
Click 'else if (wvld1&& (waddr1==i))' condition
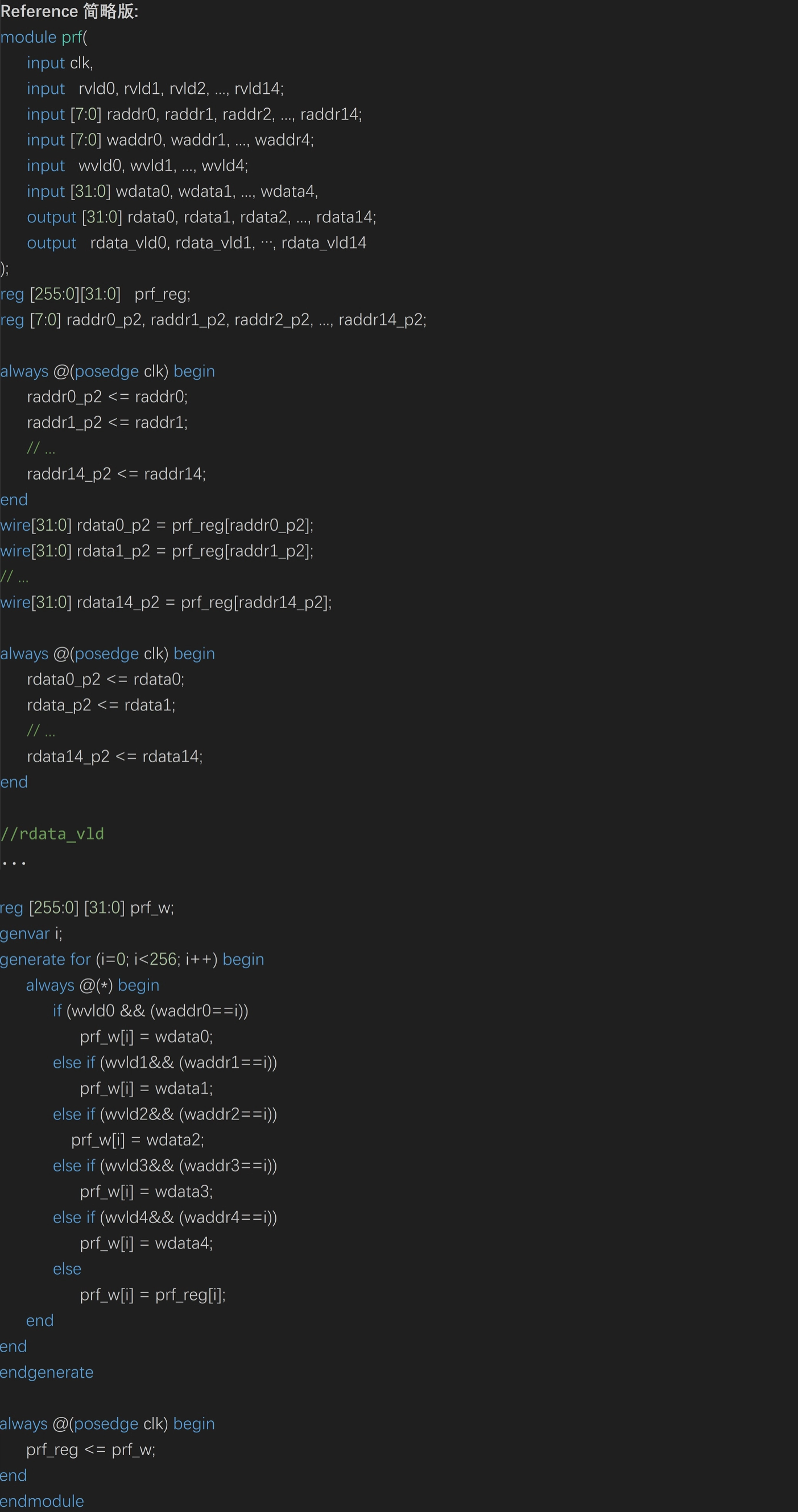[x=165, y=1063]
